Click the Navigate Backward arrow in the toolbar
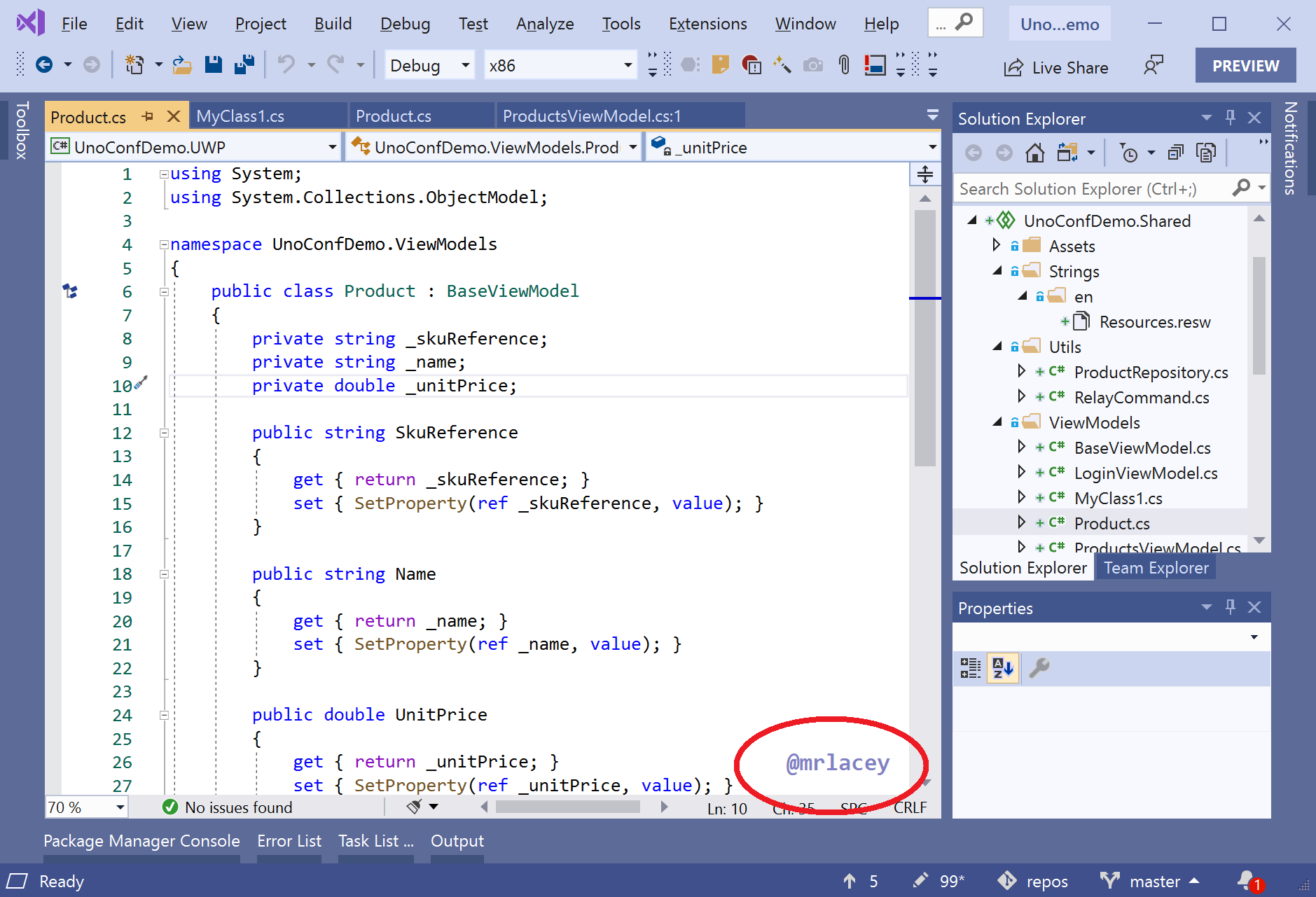This screenshot has height=897, width=1316. click(44, 65)
